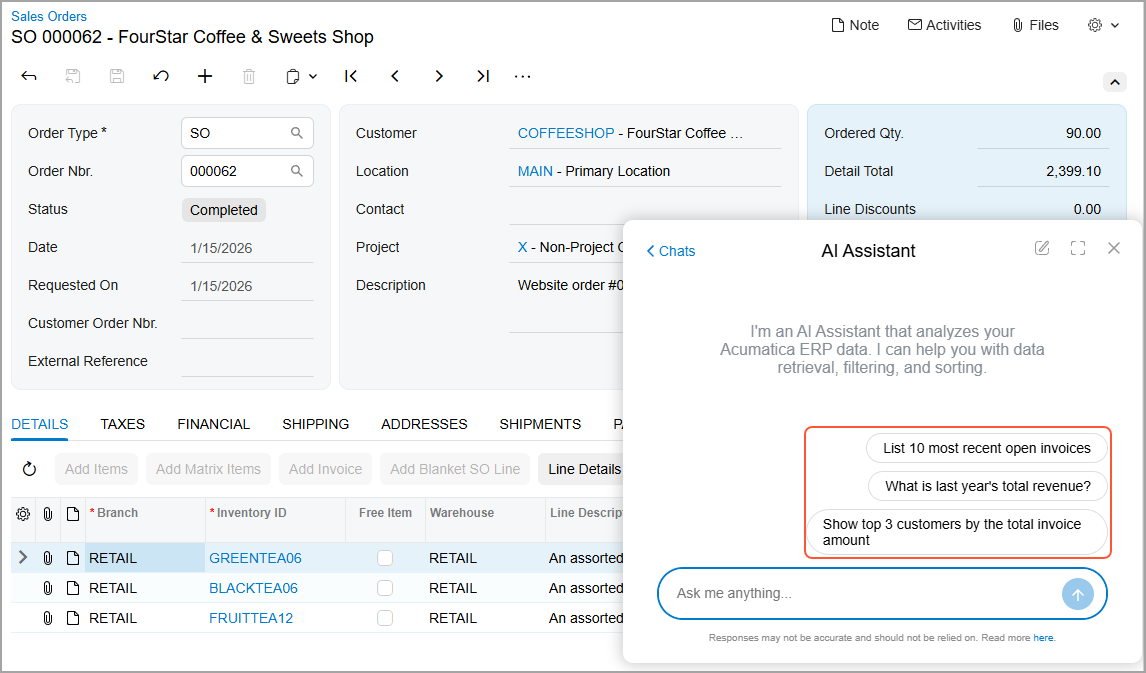Click the back arrow toolbar icon
Viewport: 1146px width, 673px height.
(x=29, y=76)
